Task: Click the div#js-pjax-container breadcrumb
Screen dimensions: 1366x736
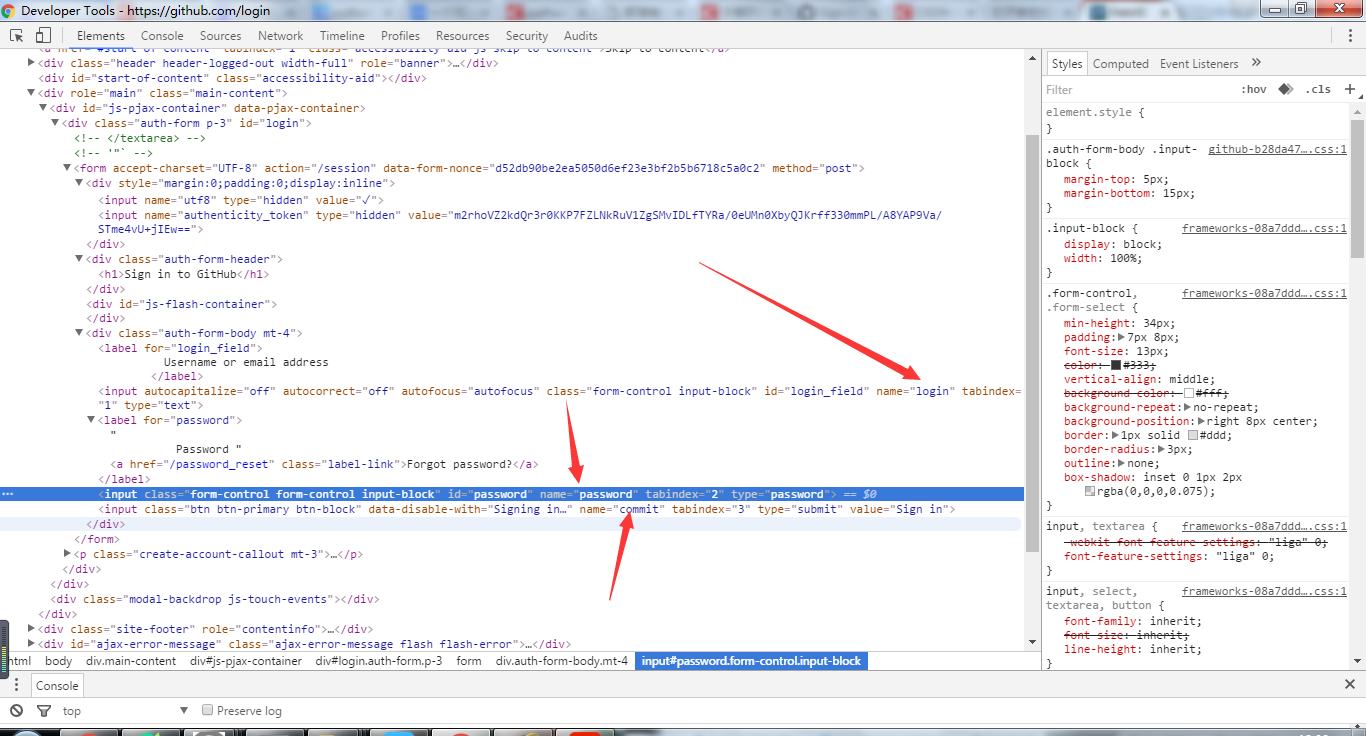Action: coord(246,661)
